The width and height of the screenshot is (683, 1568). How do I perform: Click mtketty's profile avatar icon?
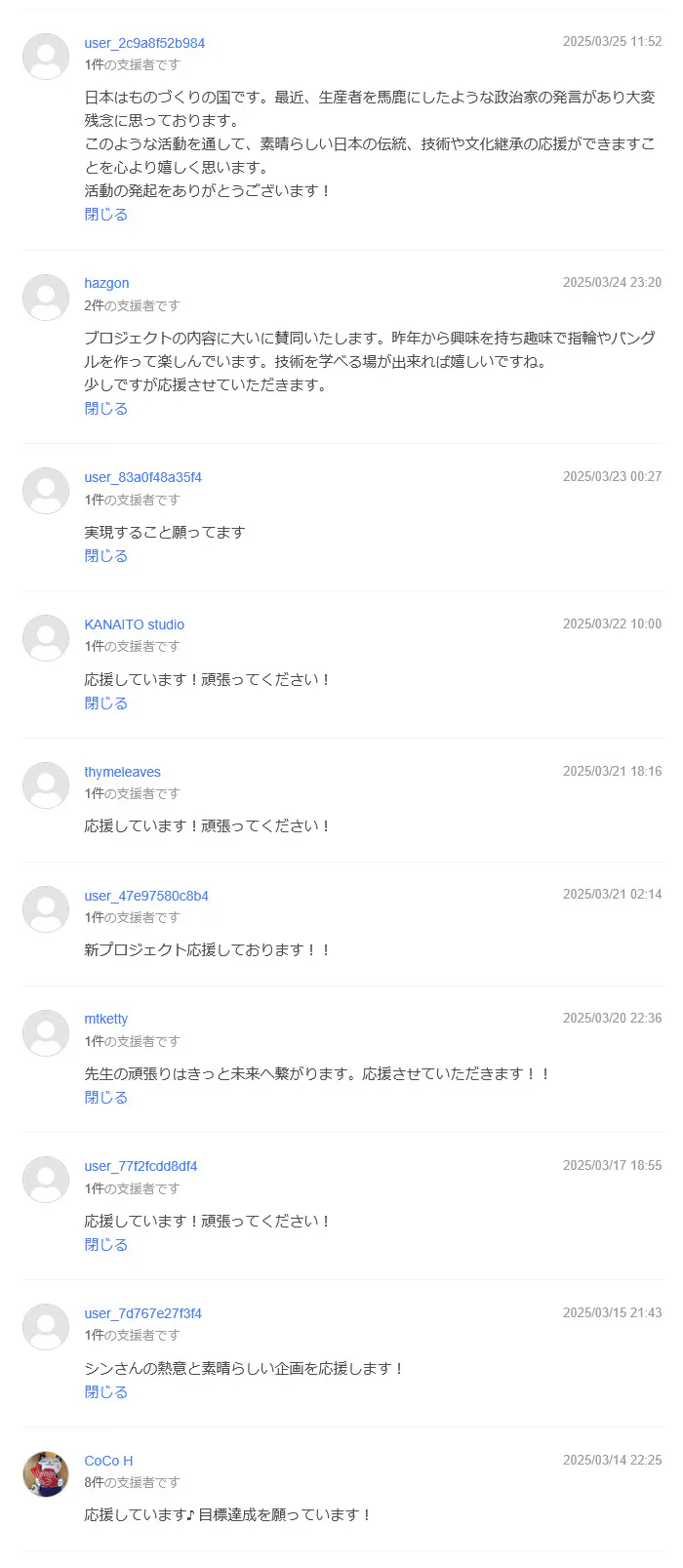(x=46, y=1032)
